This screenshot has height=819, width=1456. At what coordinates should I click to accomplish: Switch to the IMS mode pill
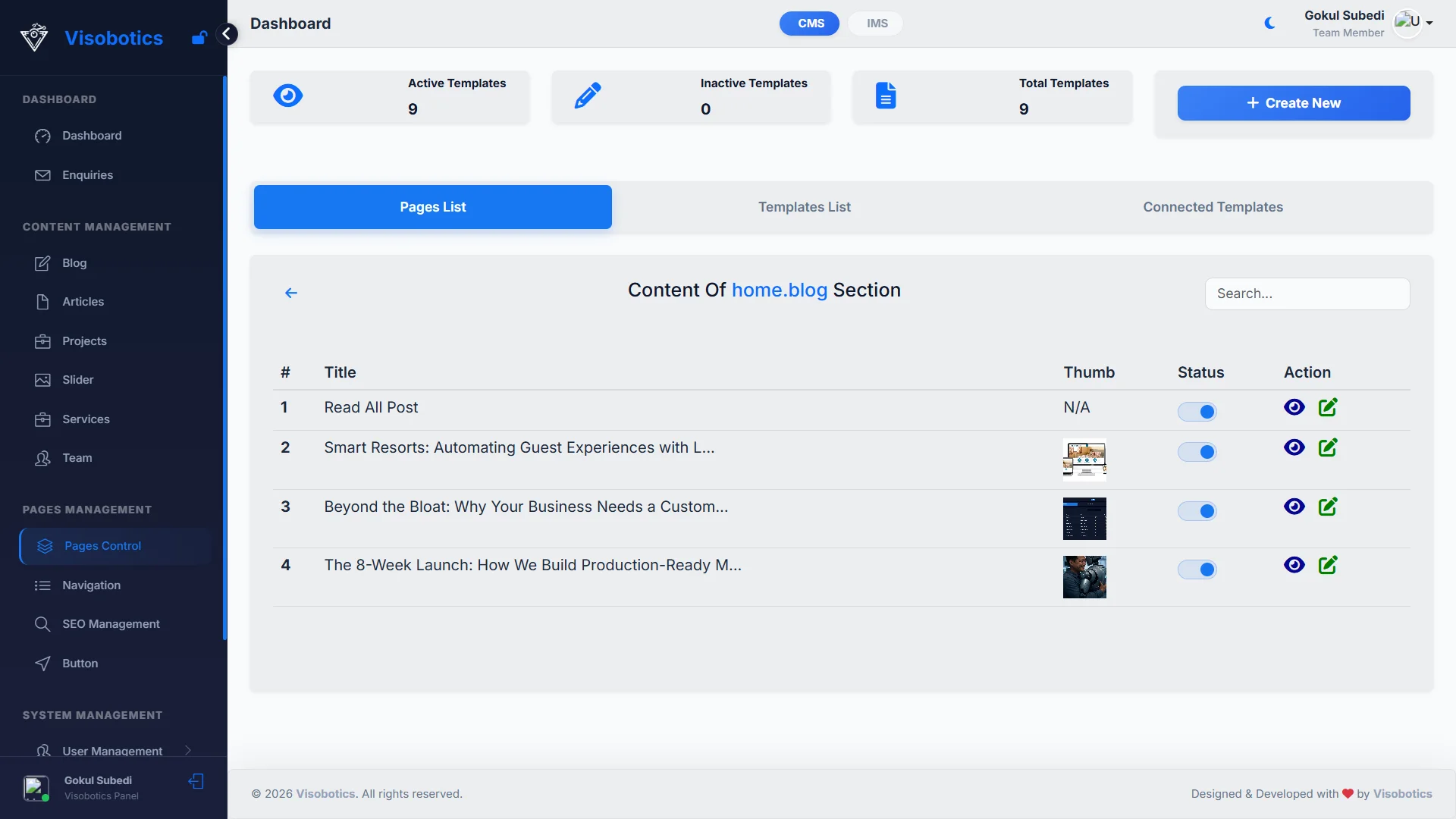click(x=877, y=24)
